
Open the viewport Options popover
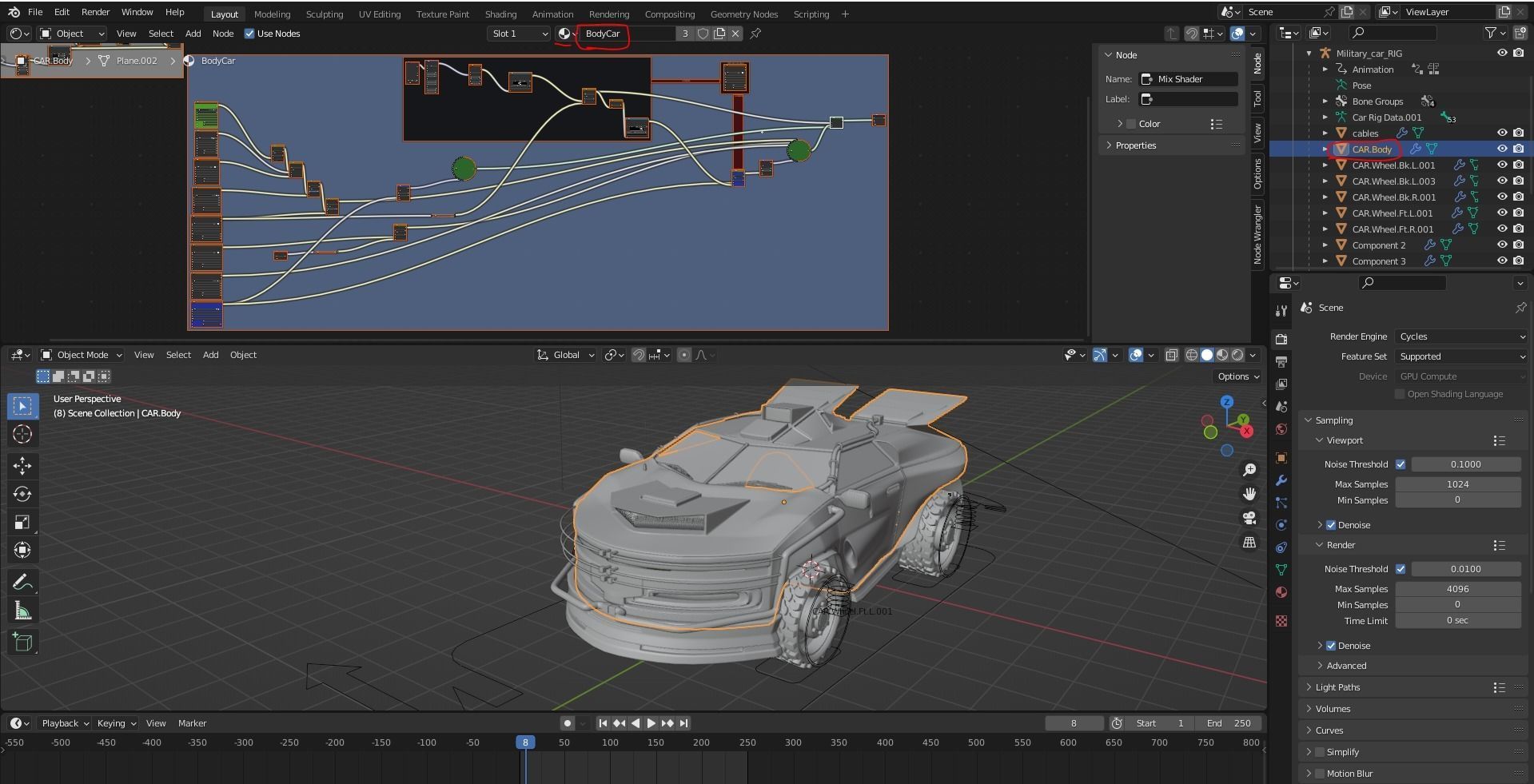(1238, 376)
